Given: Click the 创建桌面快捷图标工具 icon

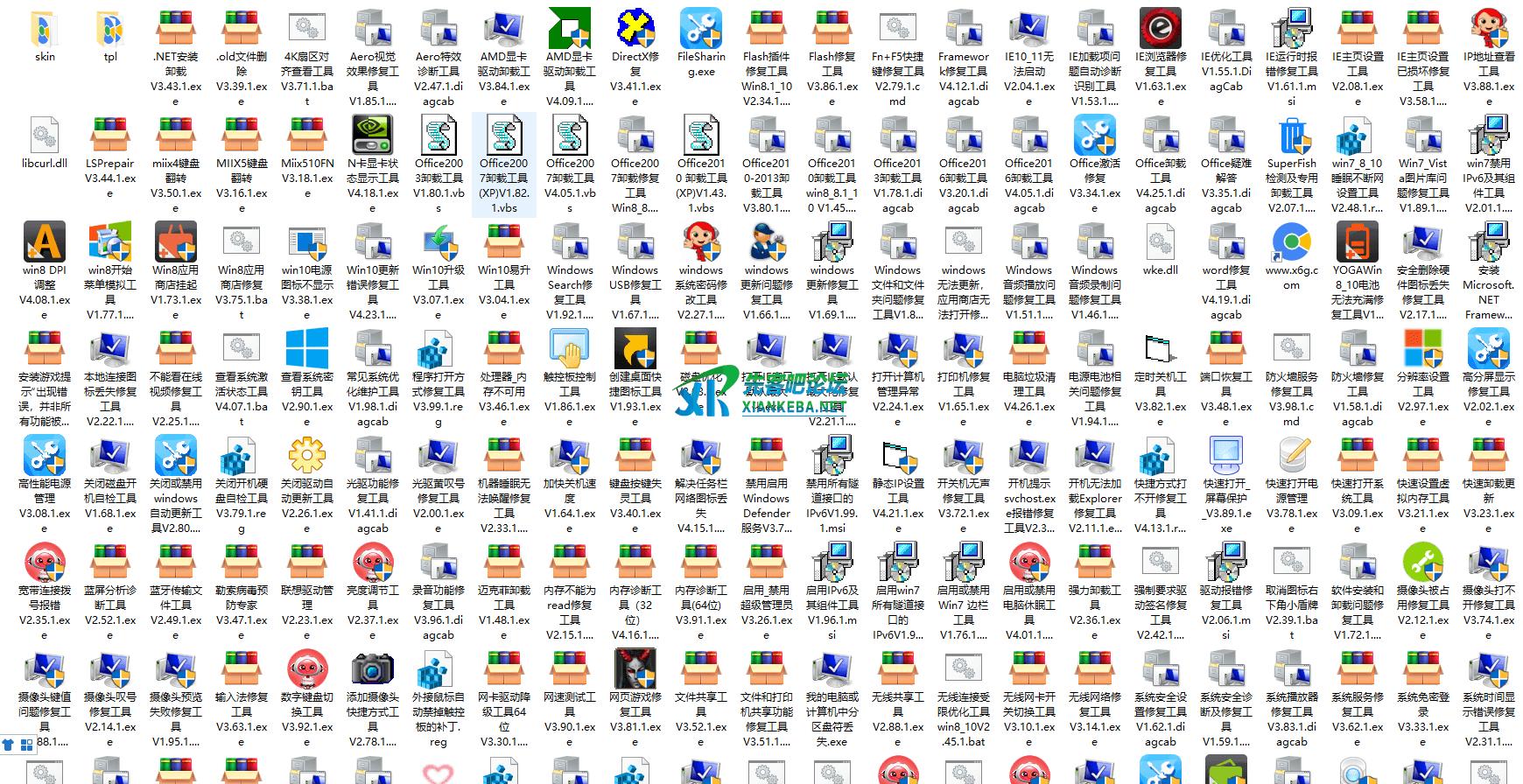Looking at the screenshot, I should 635,349.
